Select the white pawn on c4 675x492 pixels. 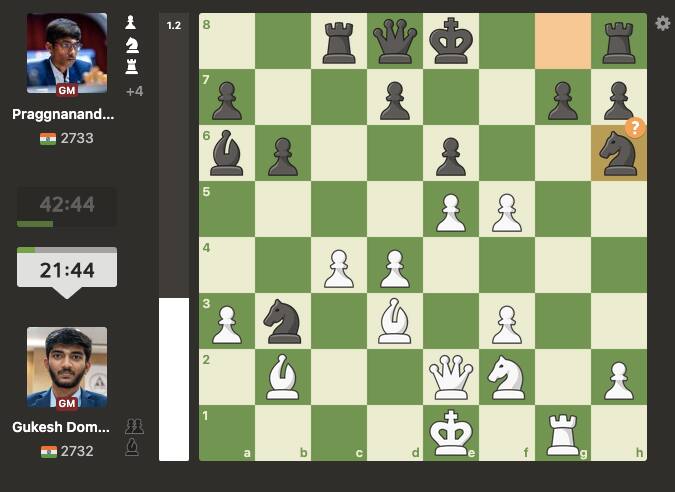click(x=339, y=269)
